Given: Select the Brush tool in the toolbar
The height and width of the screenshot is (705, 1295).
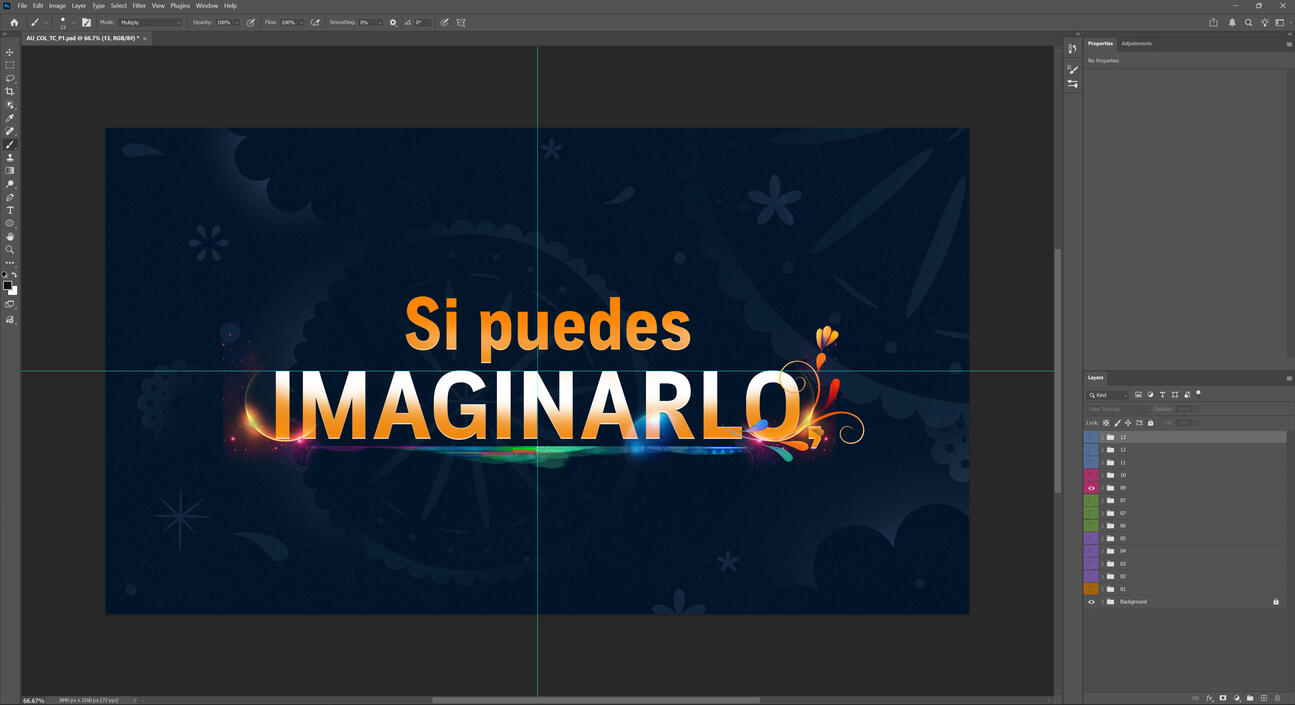Looking at the screenshot, I should [x=10, y=144].
